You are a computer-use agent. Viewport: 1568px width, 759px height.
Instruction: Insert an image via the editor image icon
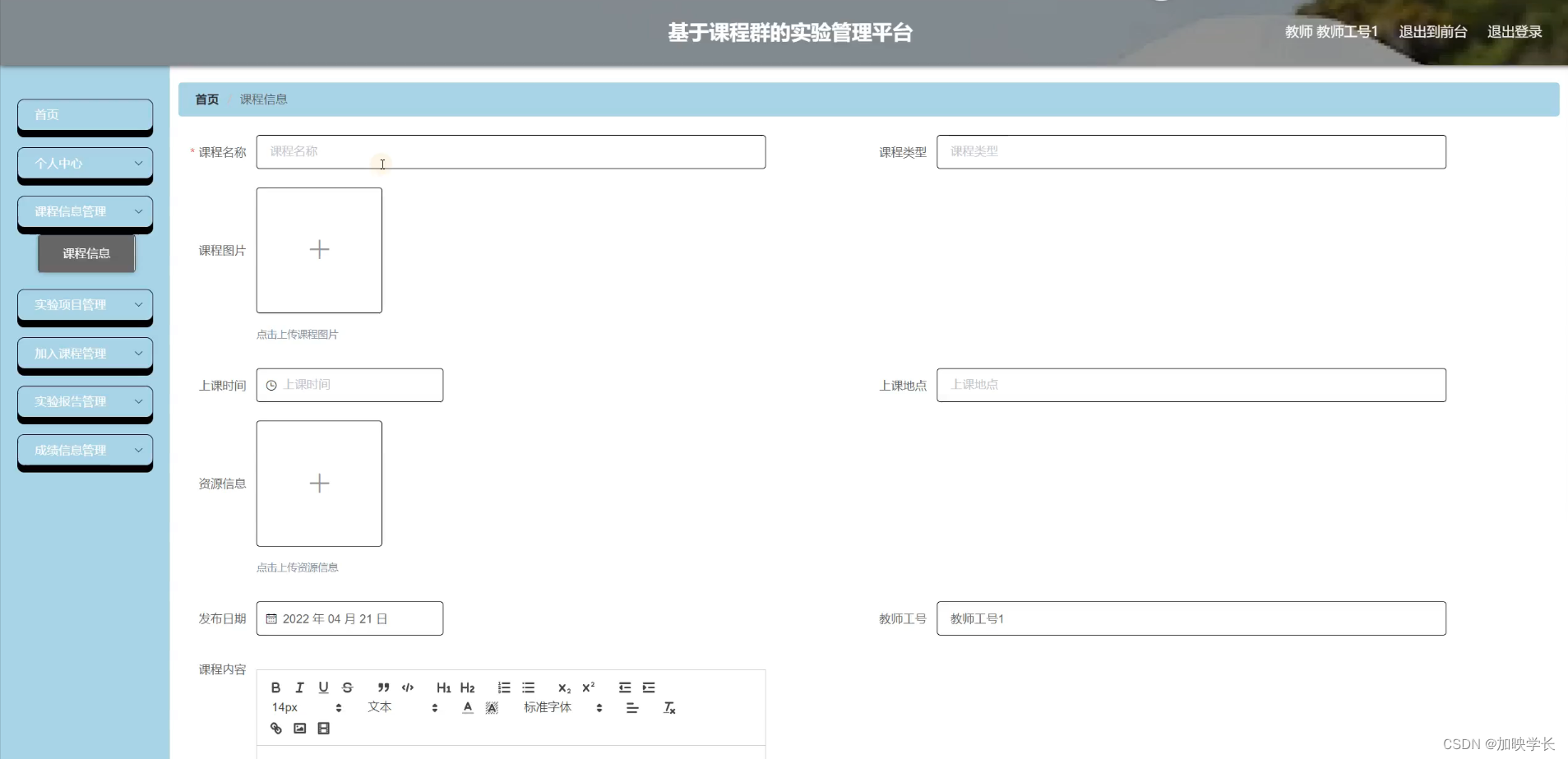coord(299,728)
